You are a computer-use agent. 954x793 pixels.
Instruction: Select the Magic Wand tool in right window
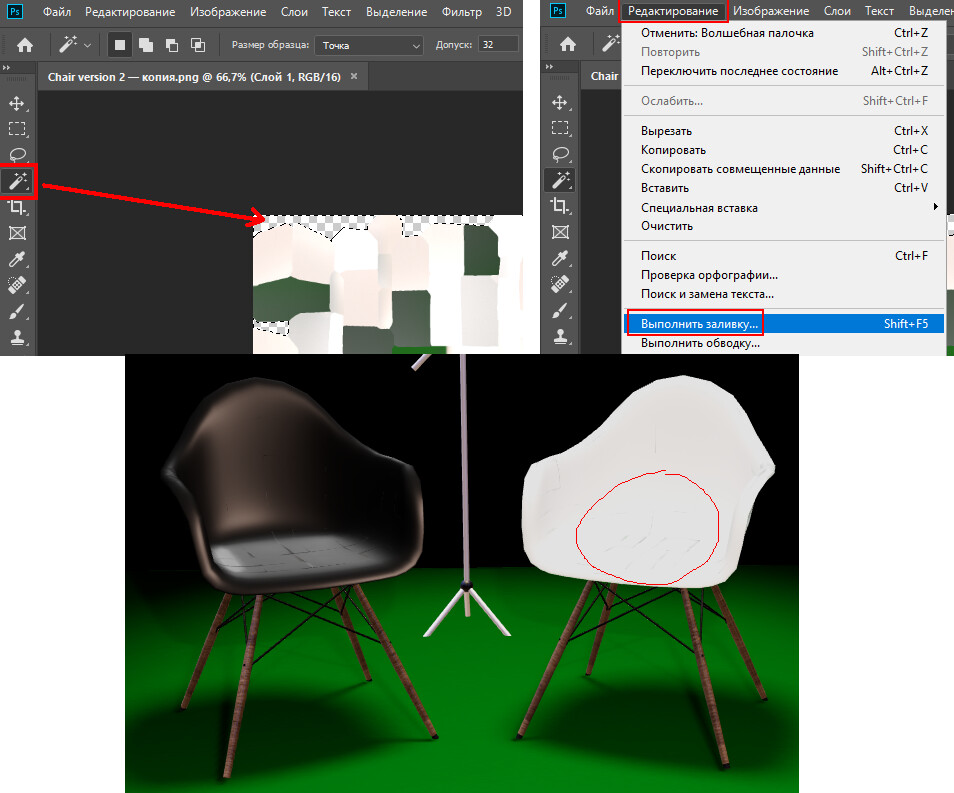click(x=560, y=180)
